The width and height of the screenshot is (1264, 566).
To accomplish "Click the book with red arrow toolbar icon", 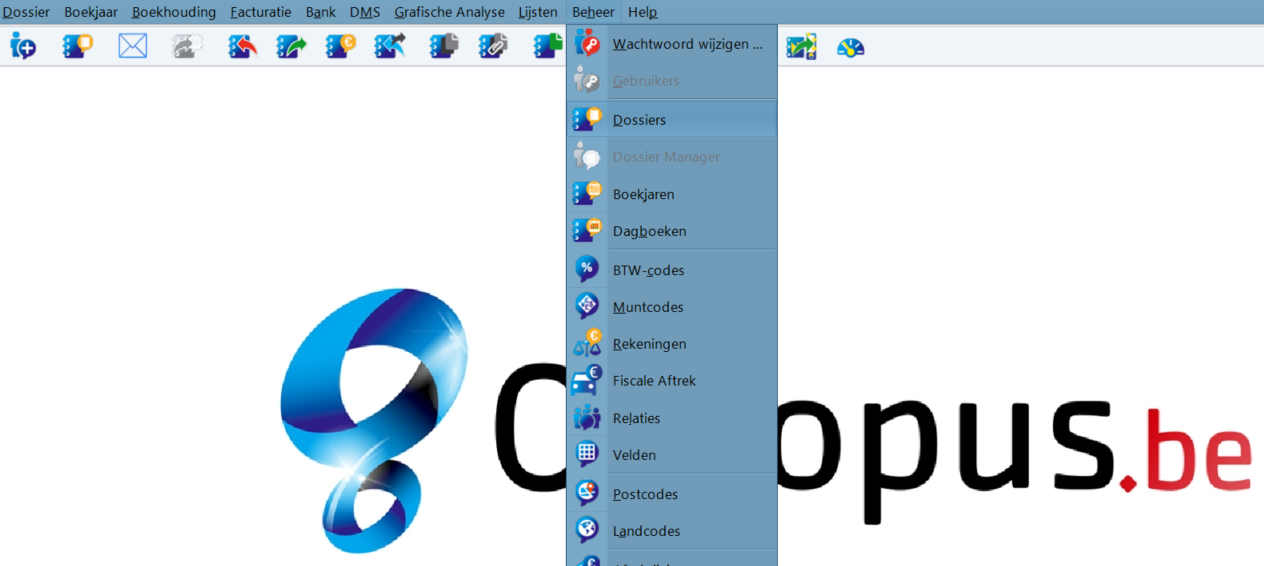I will (x=242, y=46).
